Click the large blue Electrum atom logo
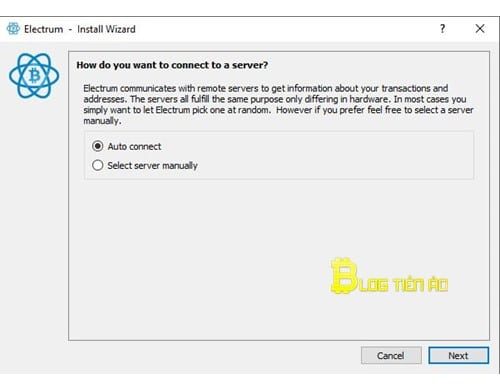The image size is (500, 390). tap(34, 76)
